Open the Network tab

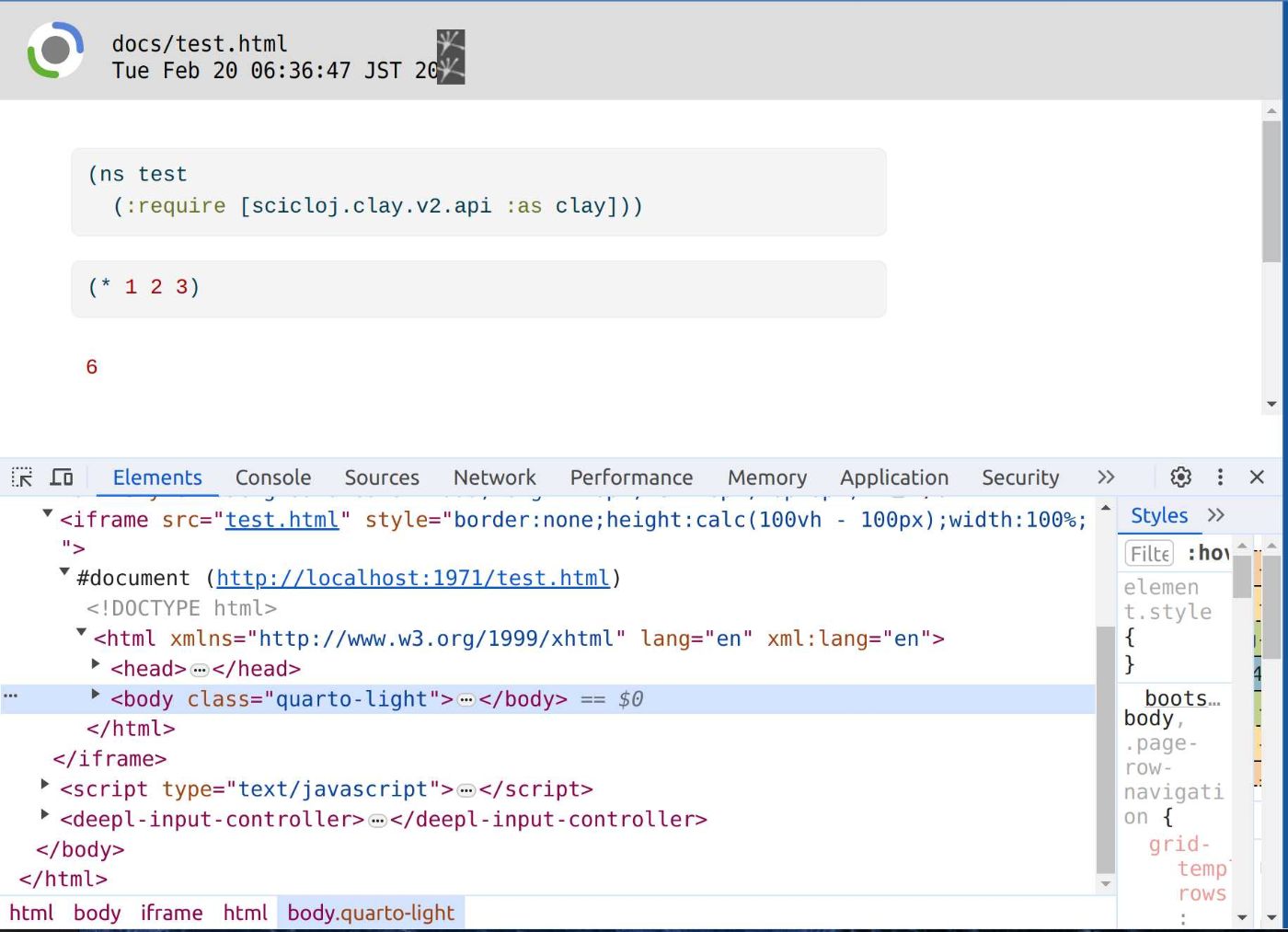495,478
